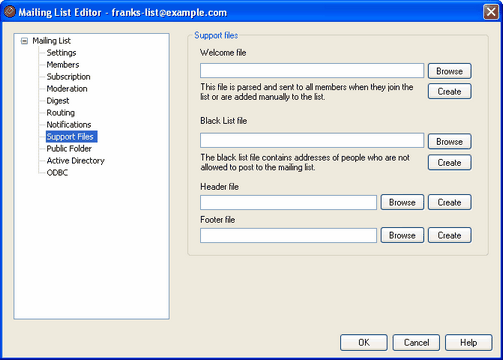Viewport: 503px width, 360px height.
Task: Browse for a Header file
Action: [402, 202]
